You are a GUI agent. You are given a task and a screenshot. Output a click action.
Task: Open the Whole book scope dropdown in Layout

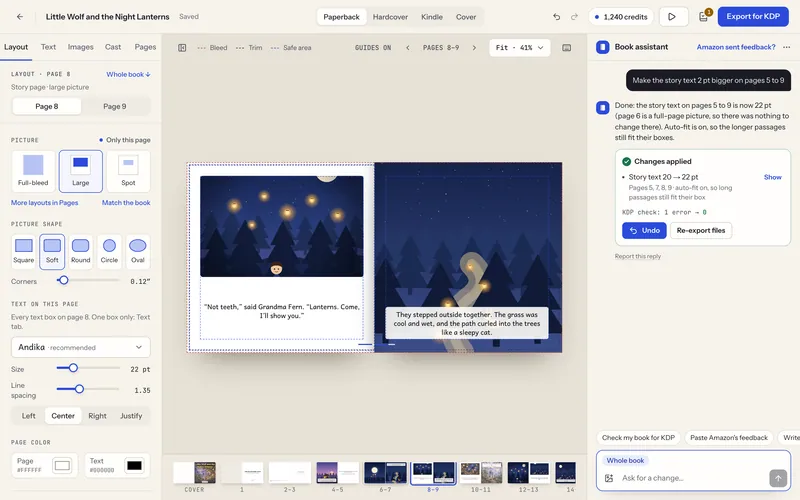pos(128,74)
